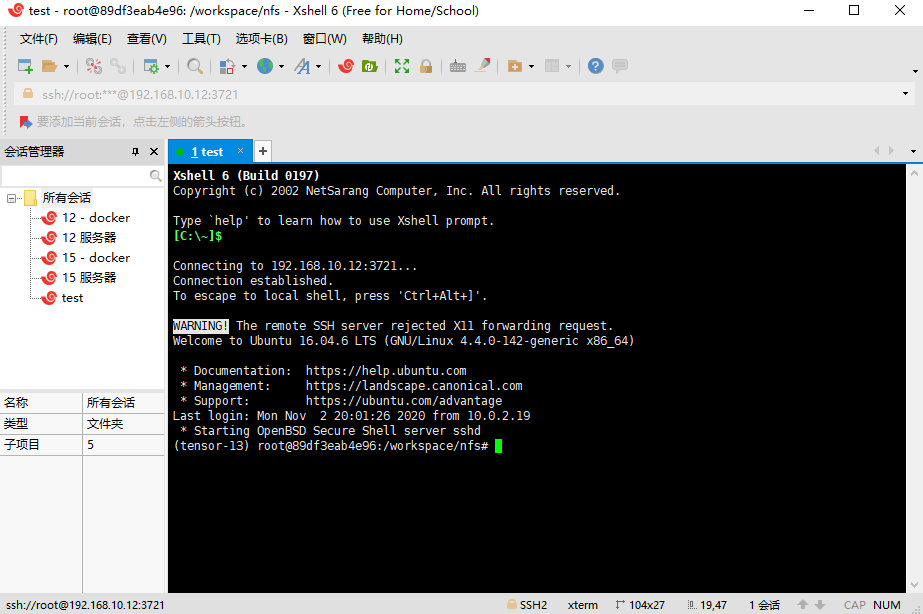This screenshot has width=923, height=614.
Task: Click the 文件夹 property value
Action: coord(105,424)
